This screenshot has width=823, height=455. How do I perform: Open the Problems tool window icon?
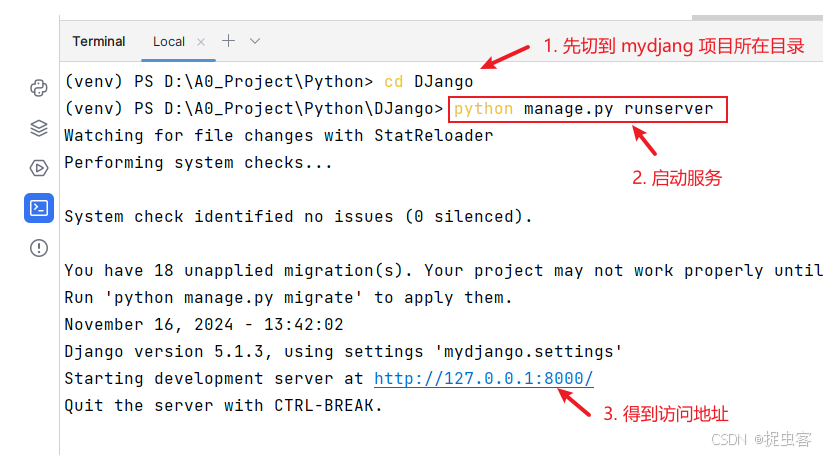pyautogui.click(x=39, y=248)
